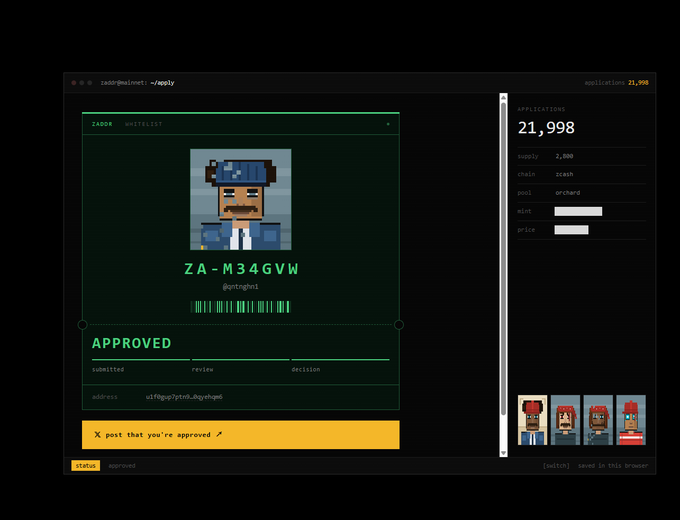680x520 pixels.
Task: Click the title bar path ~/apply
Action: click(x=162, y=83)
